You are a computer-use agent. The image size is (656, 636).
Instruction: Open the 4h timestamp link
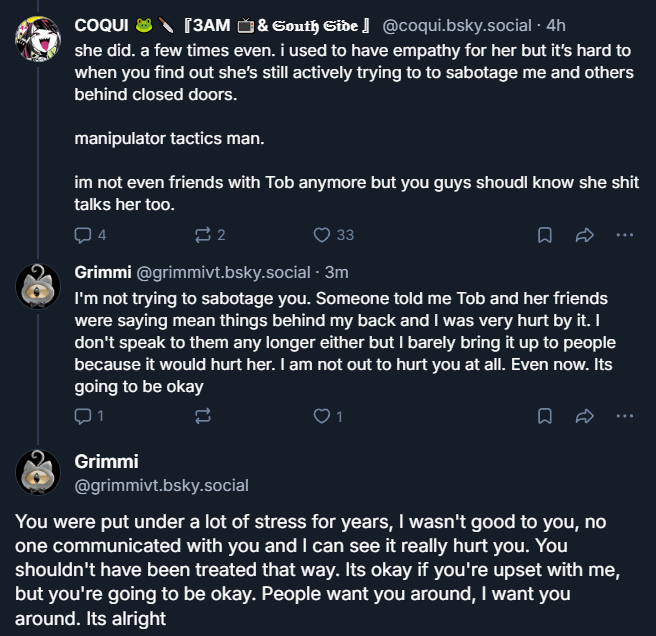point(556,24)
